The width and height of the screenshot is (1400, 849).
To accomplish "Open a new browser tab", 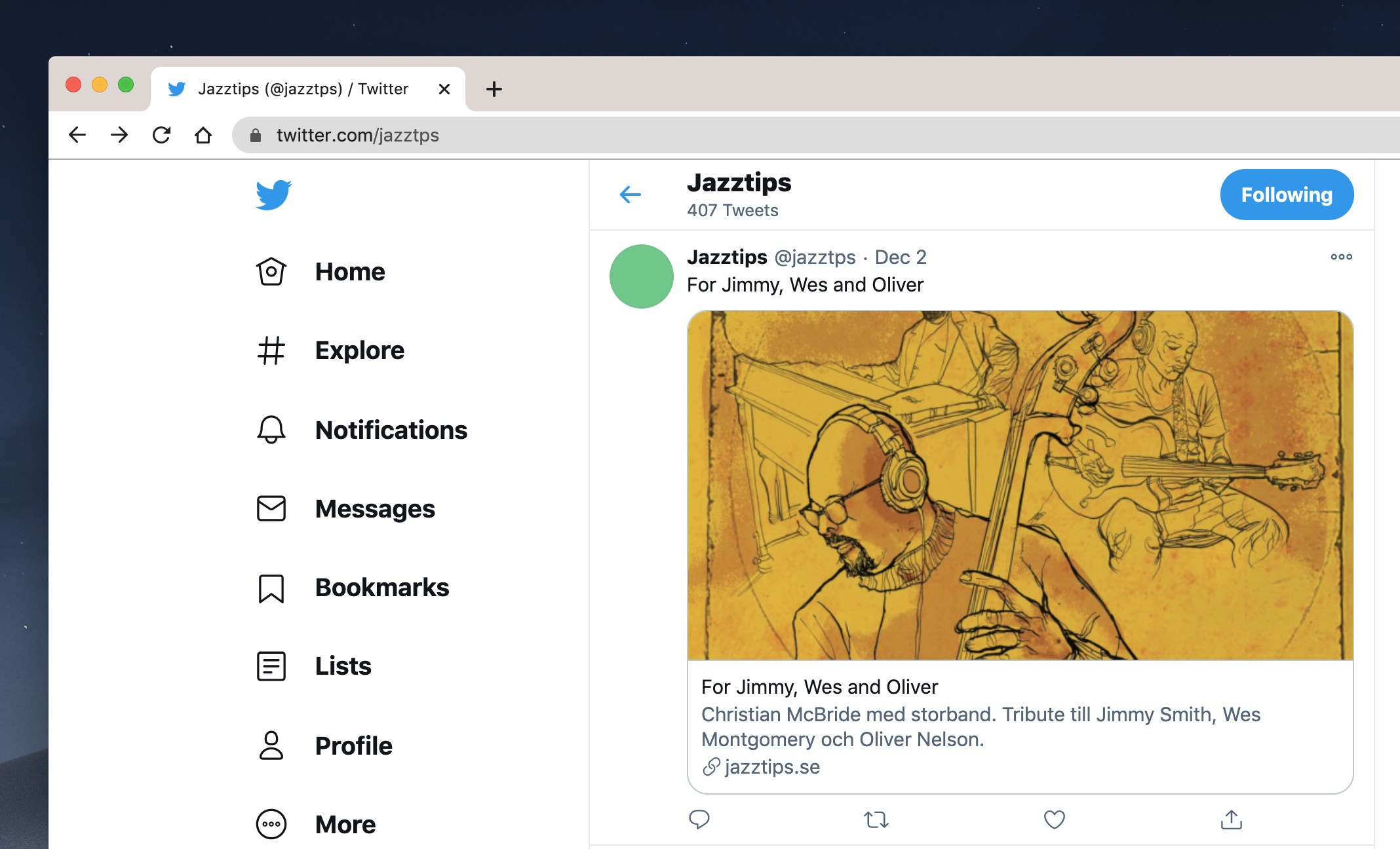I will pyautogui.click(x=494, y=89).
